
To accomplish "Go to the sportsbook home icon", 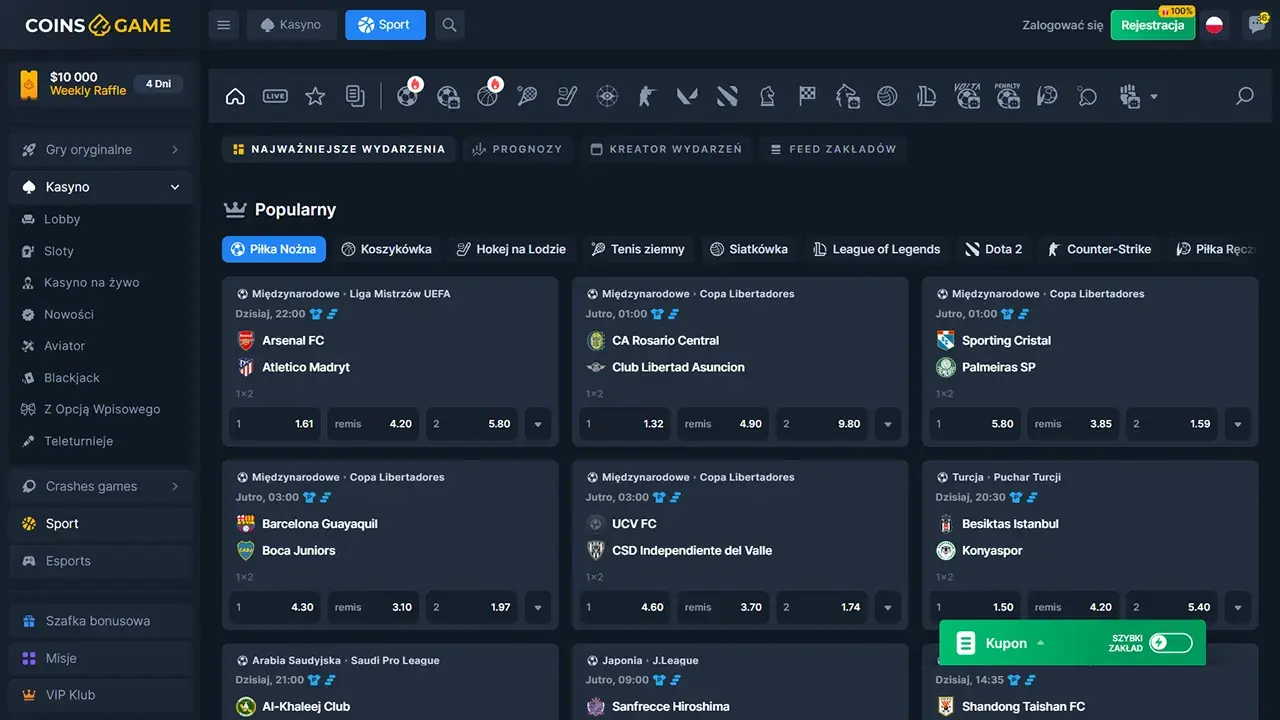I will click(235, 96).
